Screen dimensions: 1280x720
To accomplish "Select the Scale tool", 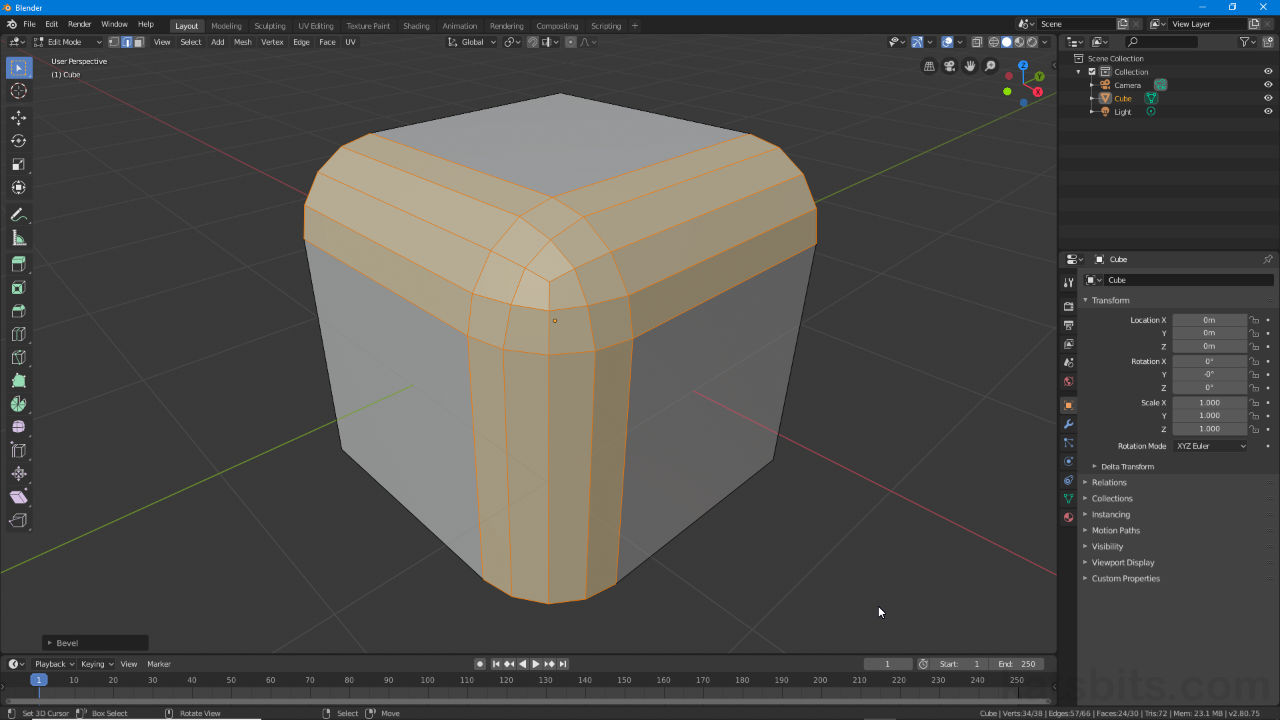I will click(x=19, y=164).
